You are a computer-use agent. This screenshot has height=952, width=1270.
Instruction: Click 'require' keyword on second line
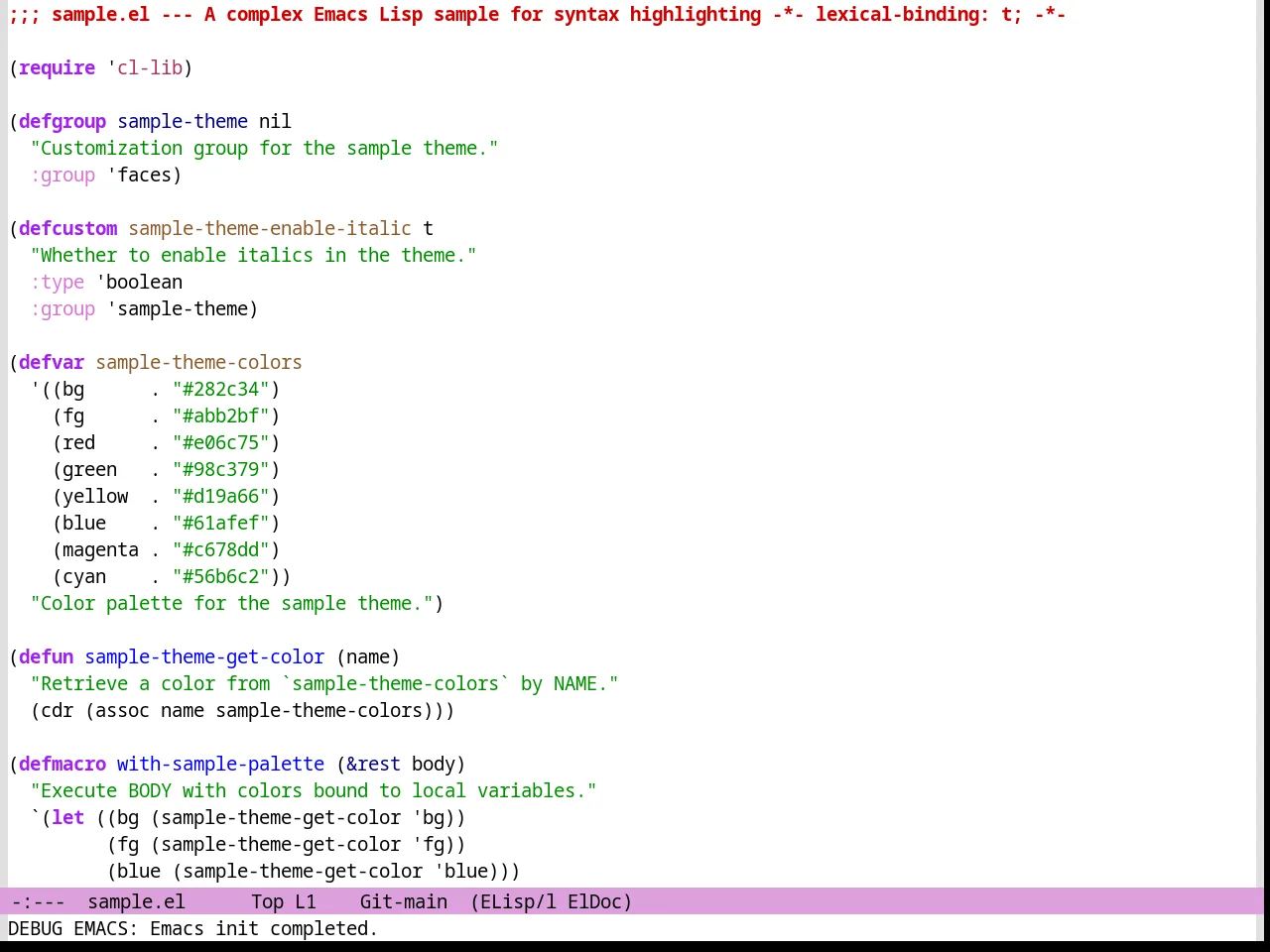coord(57,67)
